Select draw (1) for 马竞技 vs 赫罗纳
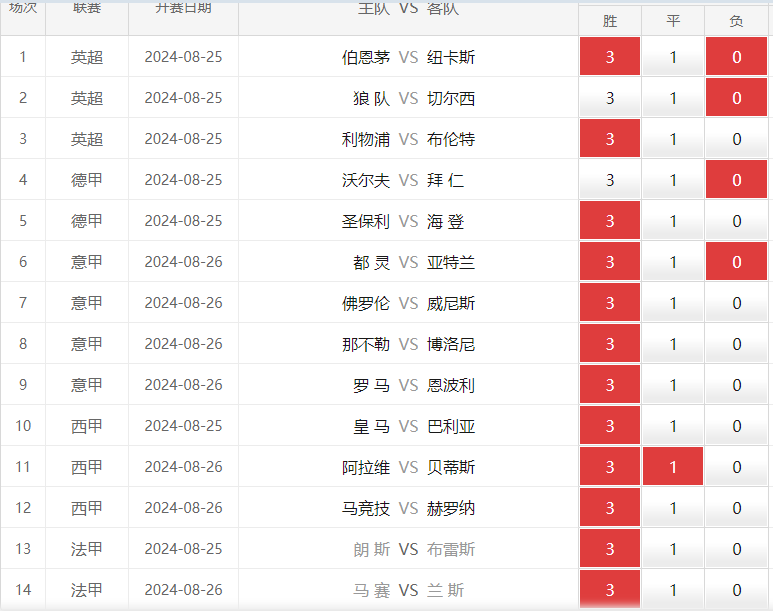This screenshot has width=773, height=611. pos(673,507)
